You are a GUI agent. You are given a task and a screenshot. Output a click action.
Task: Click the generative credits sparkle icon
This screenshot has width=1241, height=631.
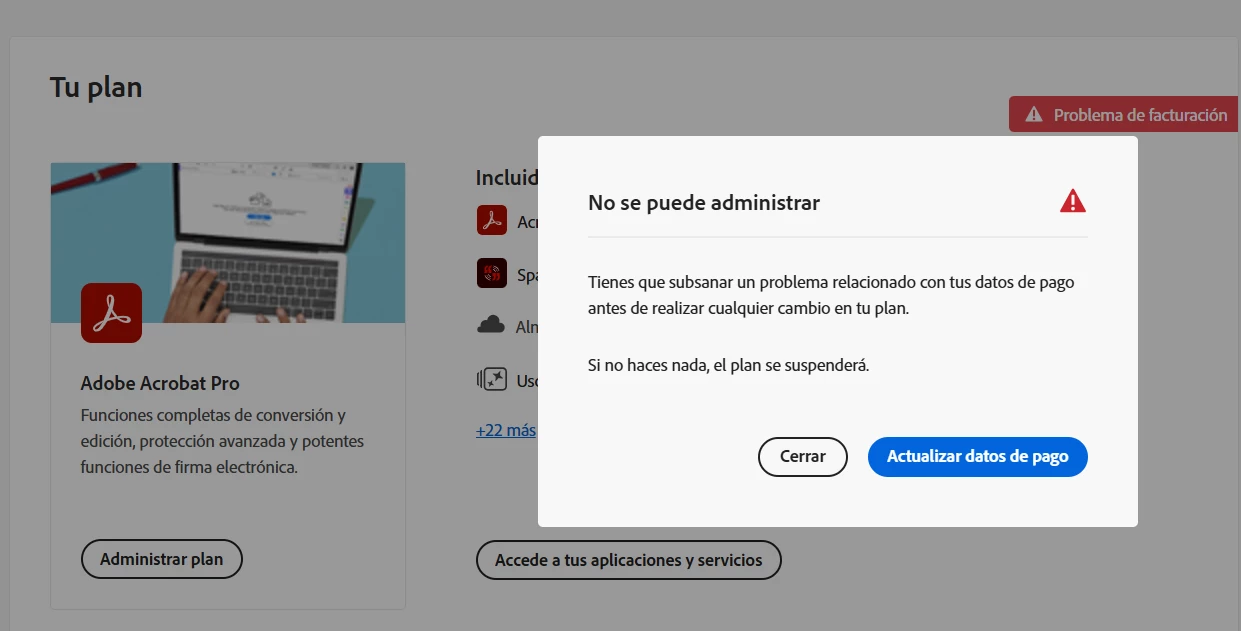coord(492,379)
